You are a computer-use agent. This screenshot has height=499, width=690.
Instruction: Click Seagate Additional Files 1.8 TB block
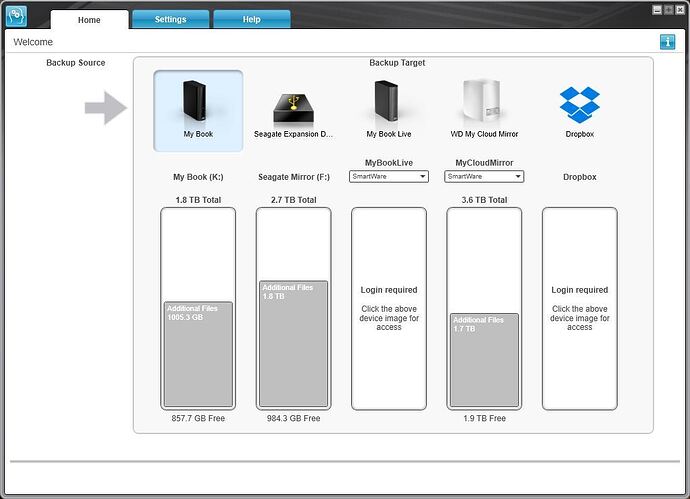pyautogui.click(x=294, y=343)
